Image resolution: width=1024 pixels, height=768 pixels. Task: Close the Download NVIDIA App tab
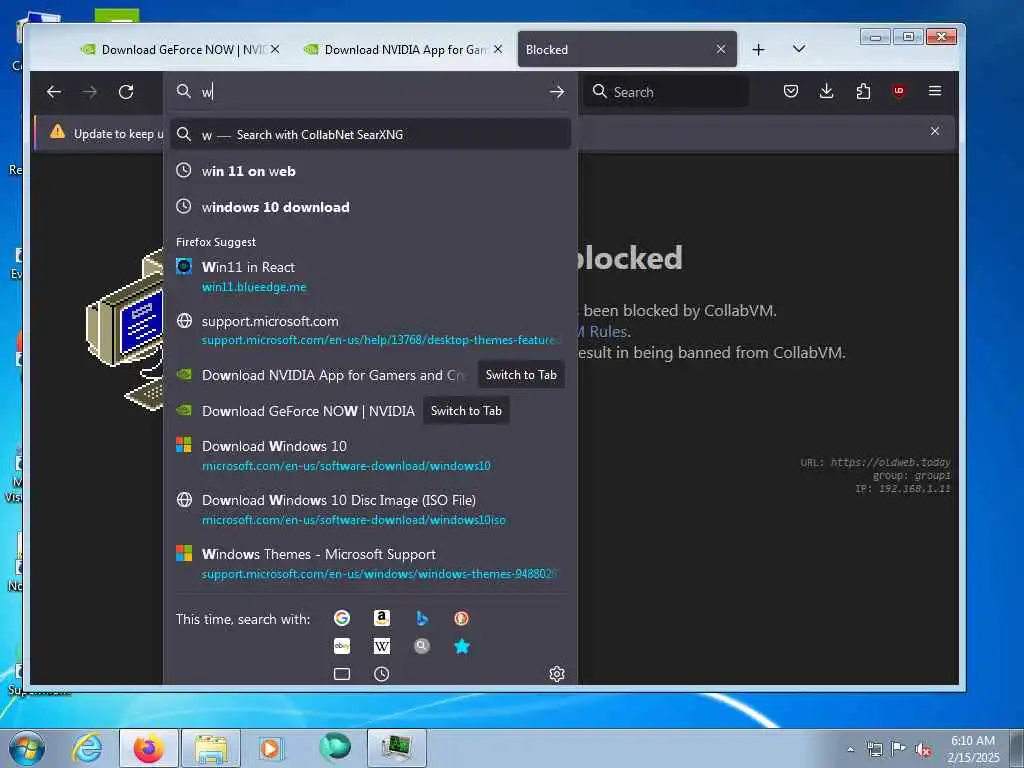click(498, 49)
